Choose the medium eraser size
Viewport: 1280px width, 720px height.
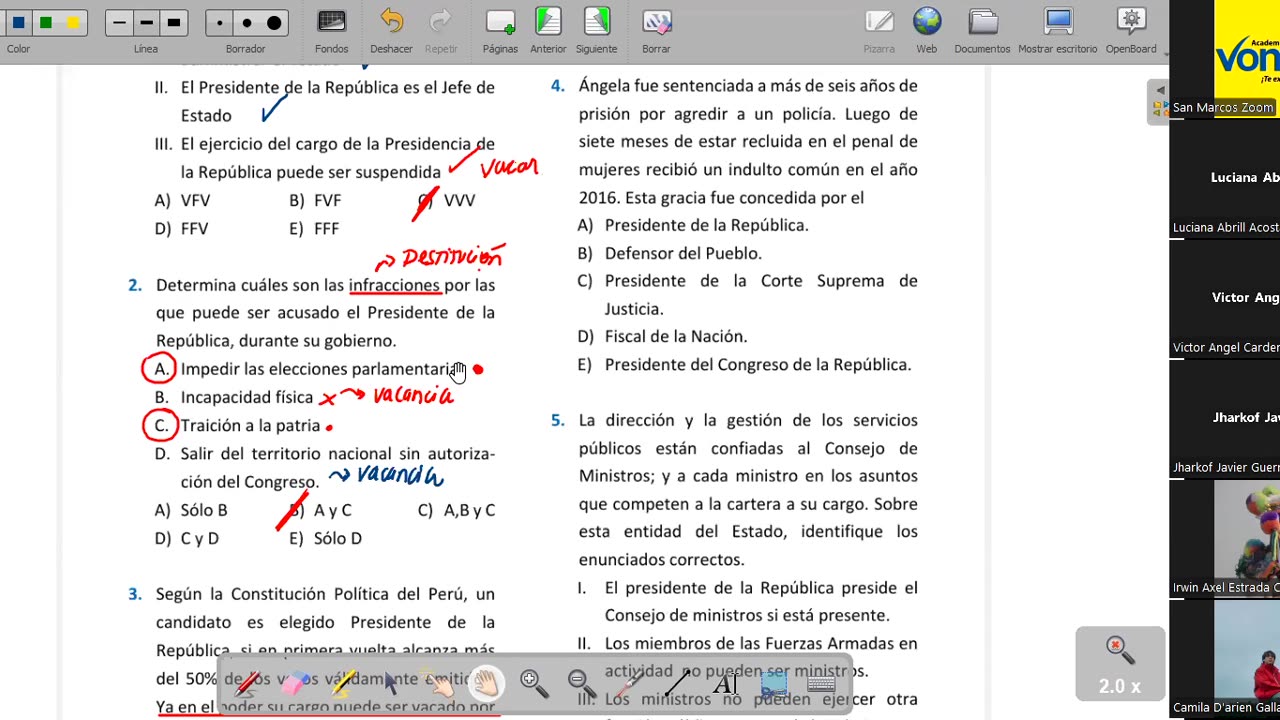click(246, 22)
